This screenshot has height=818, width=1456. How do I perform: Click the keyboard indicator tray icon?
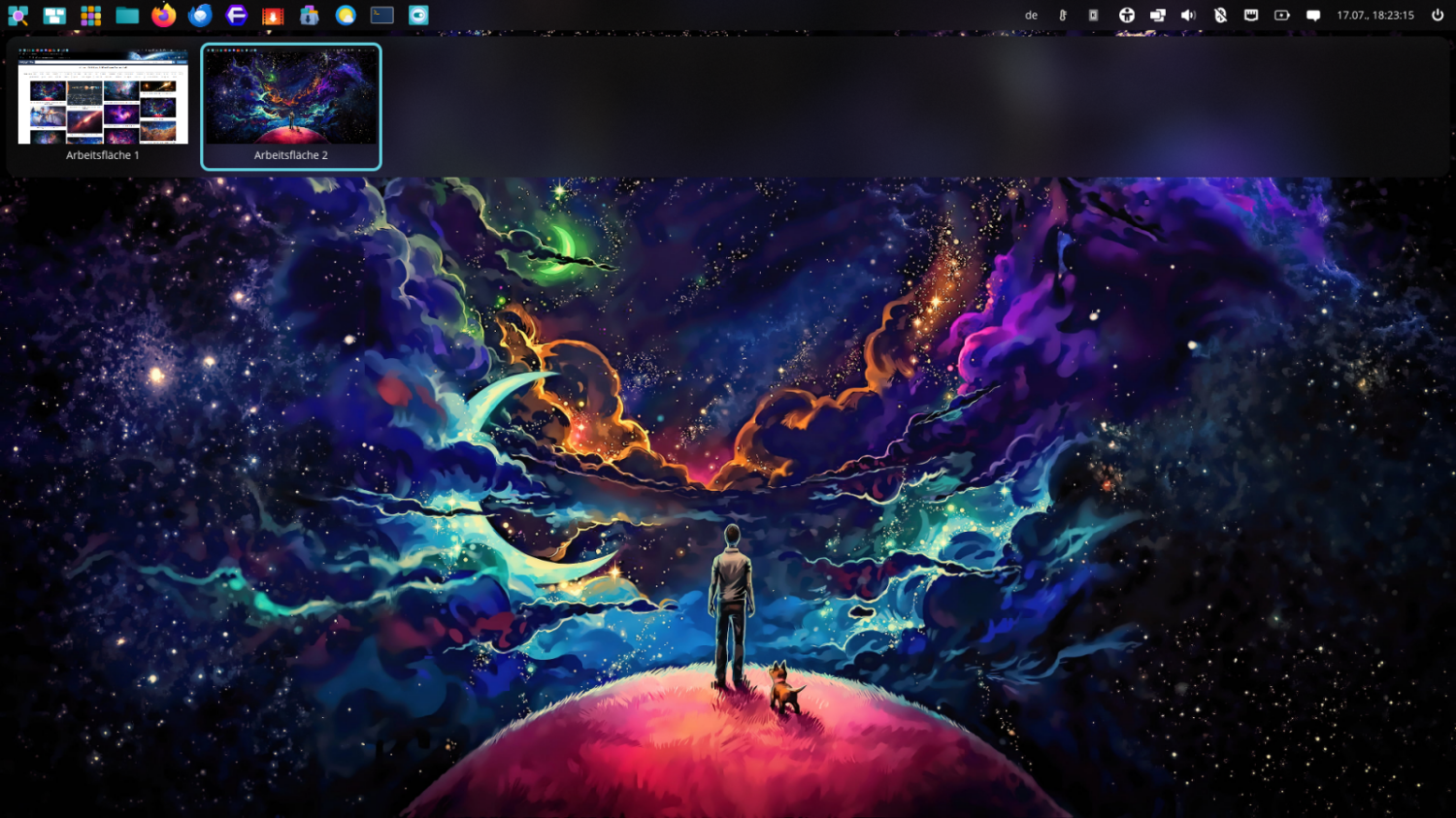1094,16
